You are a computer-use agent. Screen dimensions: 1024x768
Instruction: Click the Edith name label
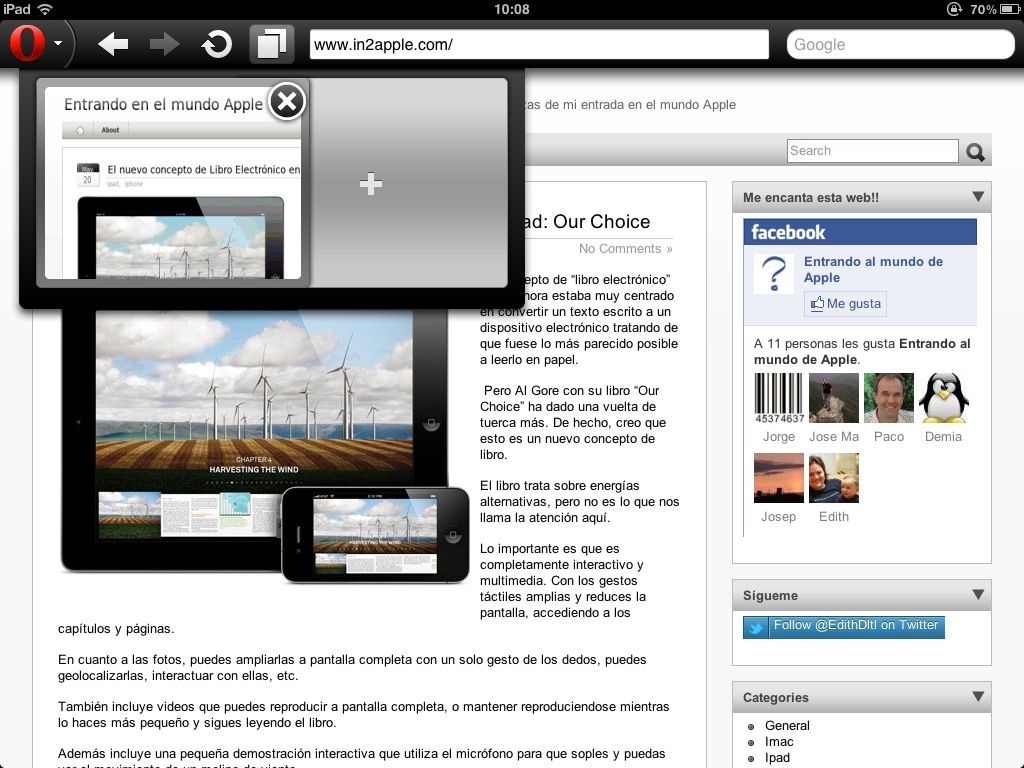click(833, 517)
